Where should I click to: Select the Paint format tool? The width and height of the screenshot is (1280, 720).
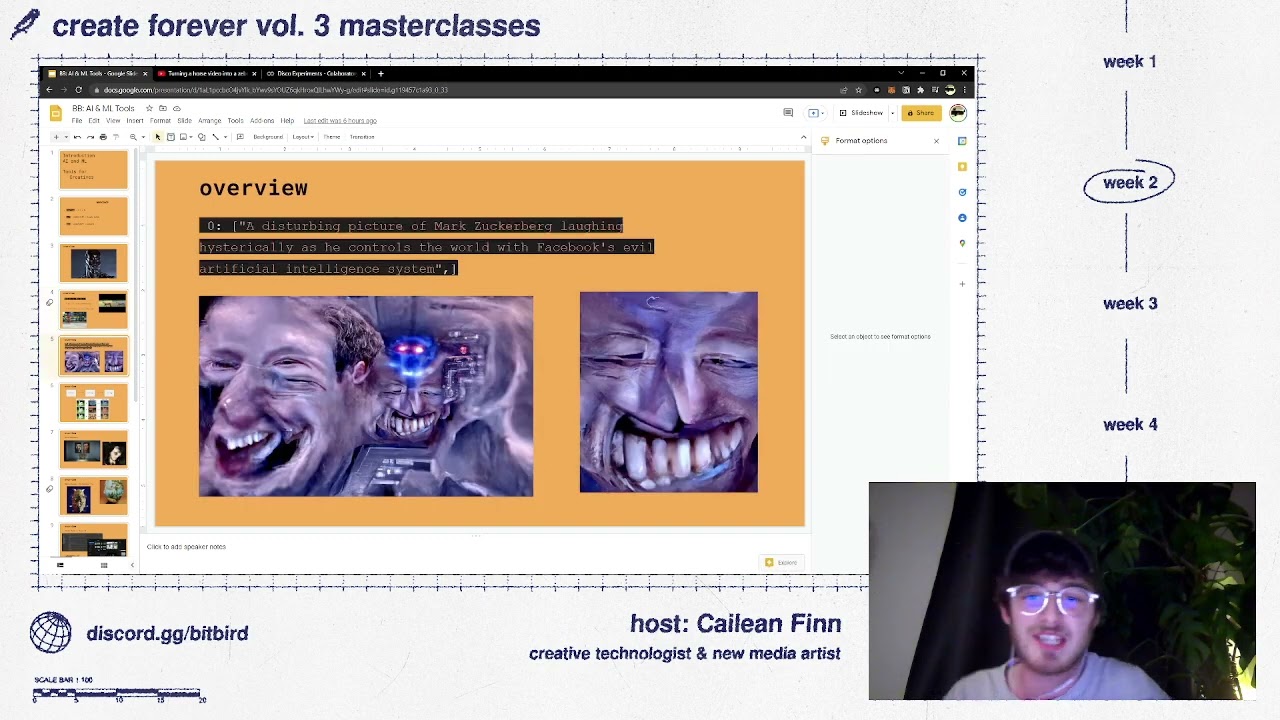coord(116,137)
